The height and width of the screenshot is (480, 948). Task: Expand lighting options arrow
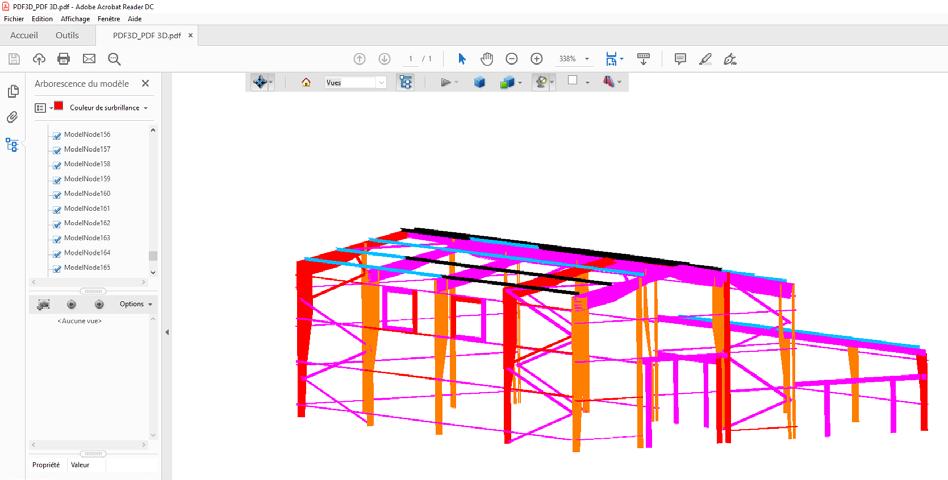(x=551, y=83)
